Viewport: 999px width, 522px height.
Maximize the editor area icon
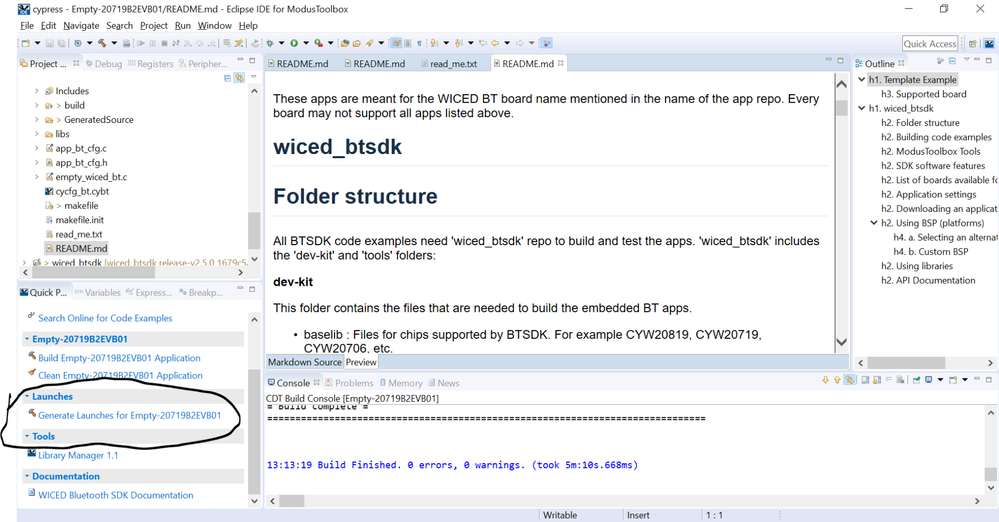point(840,60)
